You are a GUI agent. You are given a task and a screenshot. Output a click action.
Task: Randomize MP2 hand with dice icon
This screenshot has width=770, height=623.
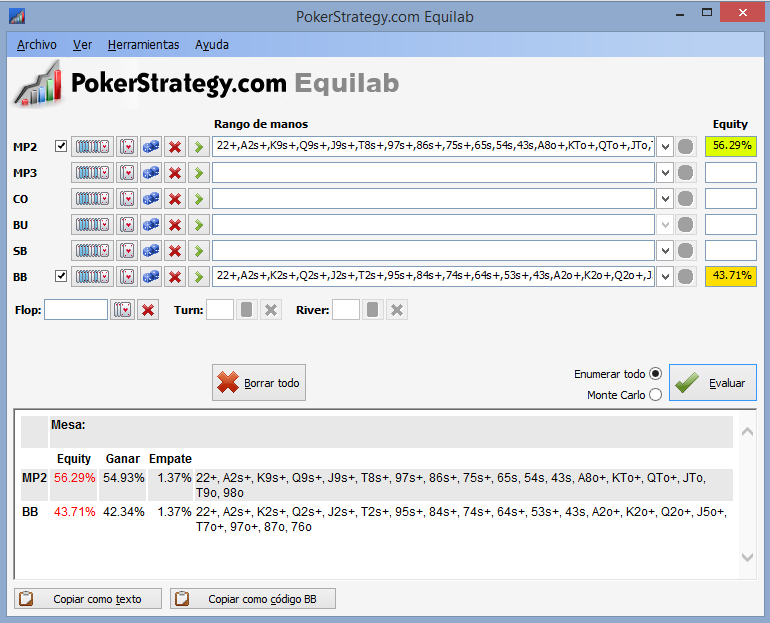pyautogui.click(x=151, y=146)
